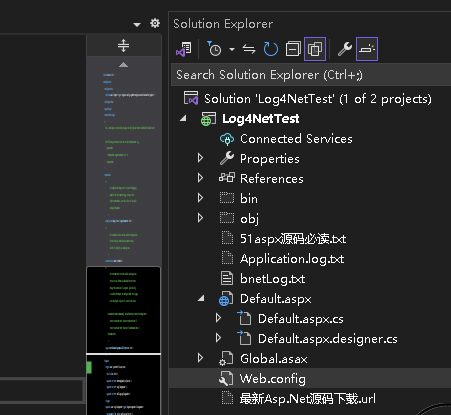The image size is (451, 415).
Task: Switch between solutions and folder views
Action: tap(184, 49)
